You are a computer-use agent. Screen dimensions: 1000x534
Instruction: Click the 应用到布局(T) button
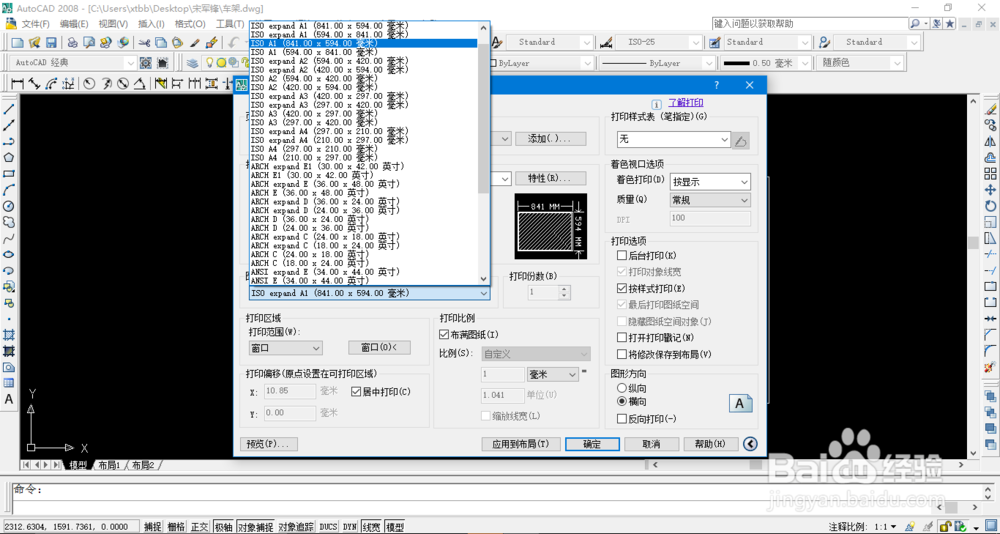click(x=521, y=444)
